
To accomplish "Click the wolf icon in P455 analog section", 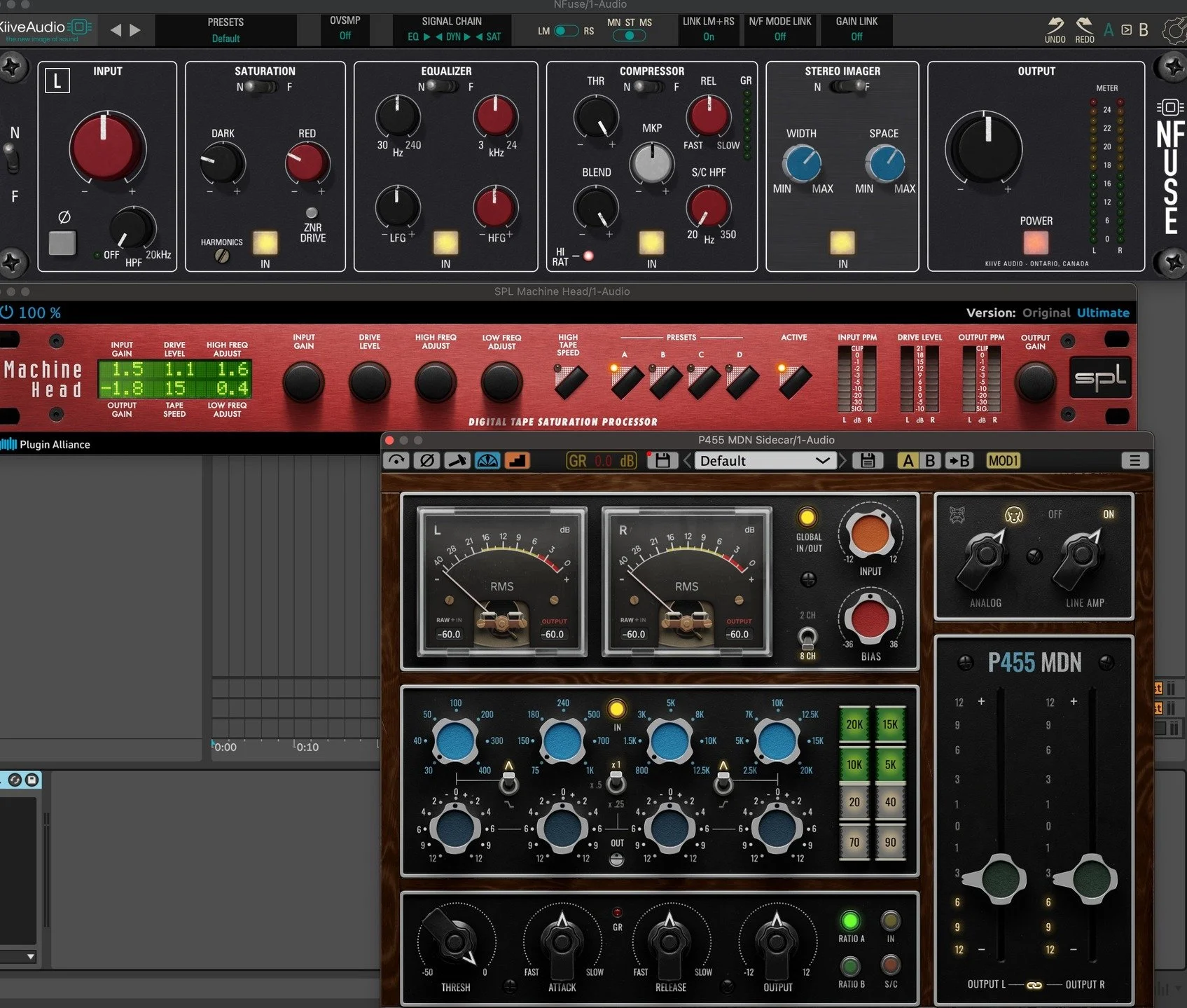I will [957, 515].
